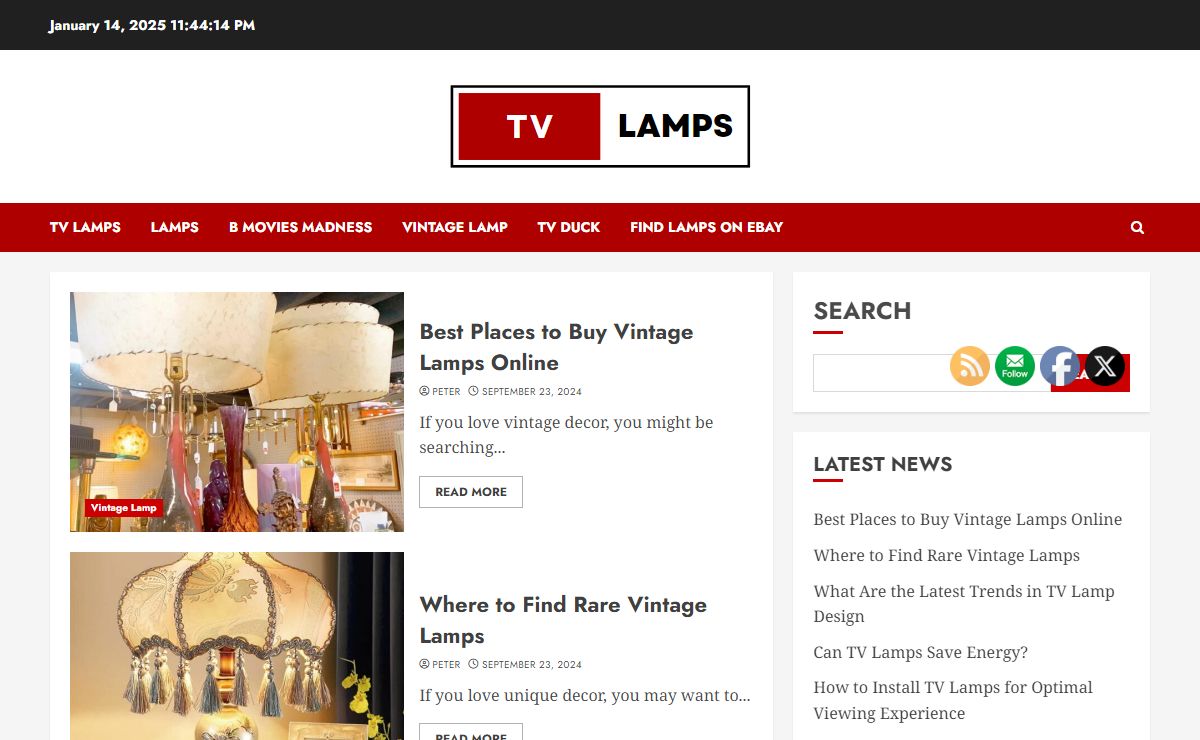Click the sidebar search input field
Viewport: 1200px width, 740px height.
point(931,373)
